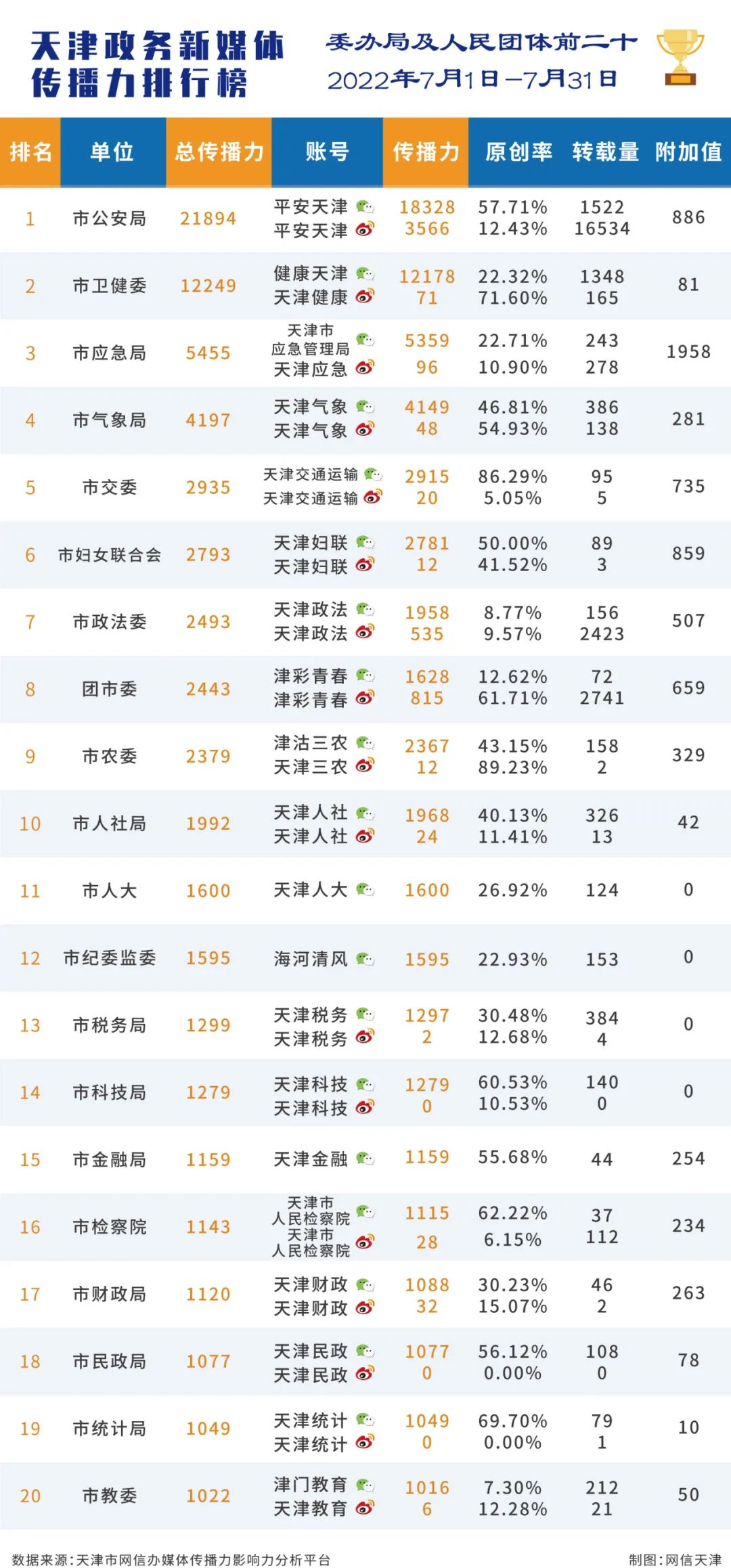The height and width of the screenshot is (1568, 731).
Task: Click the 市公安局 unit name
Action: click(x=109, y=219)
